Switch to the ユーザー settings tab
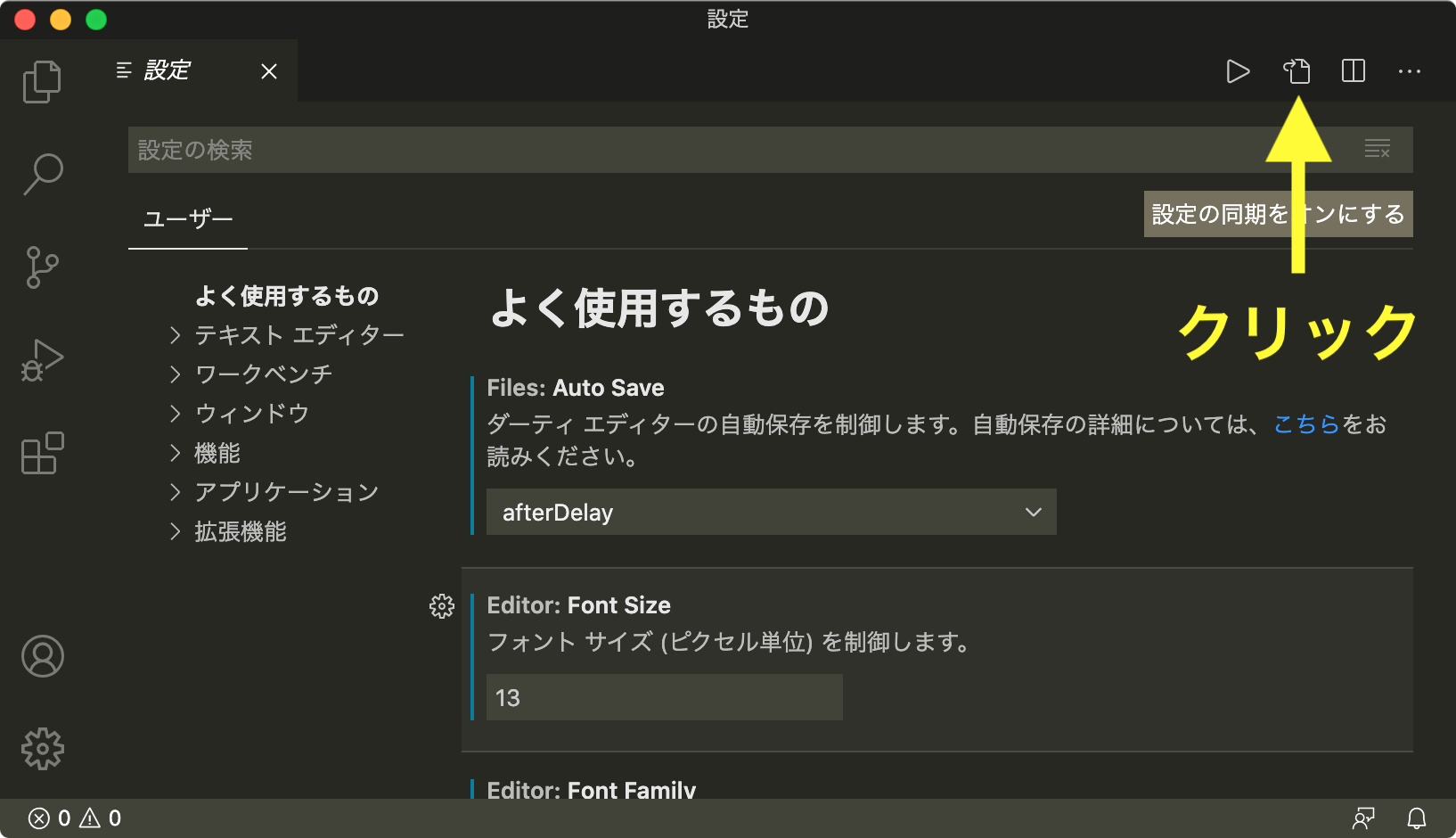 point(188,218)
